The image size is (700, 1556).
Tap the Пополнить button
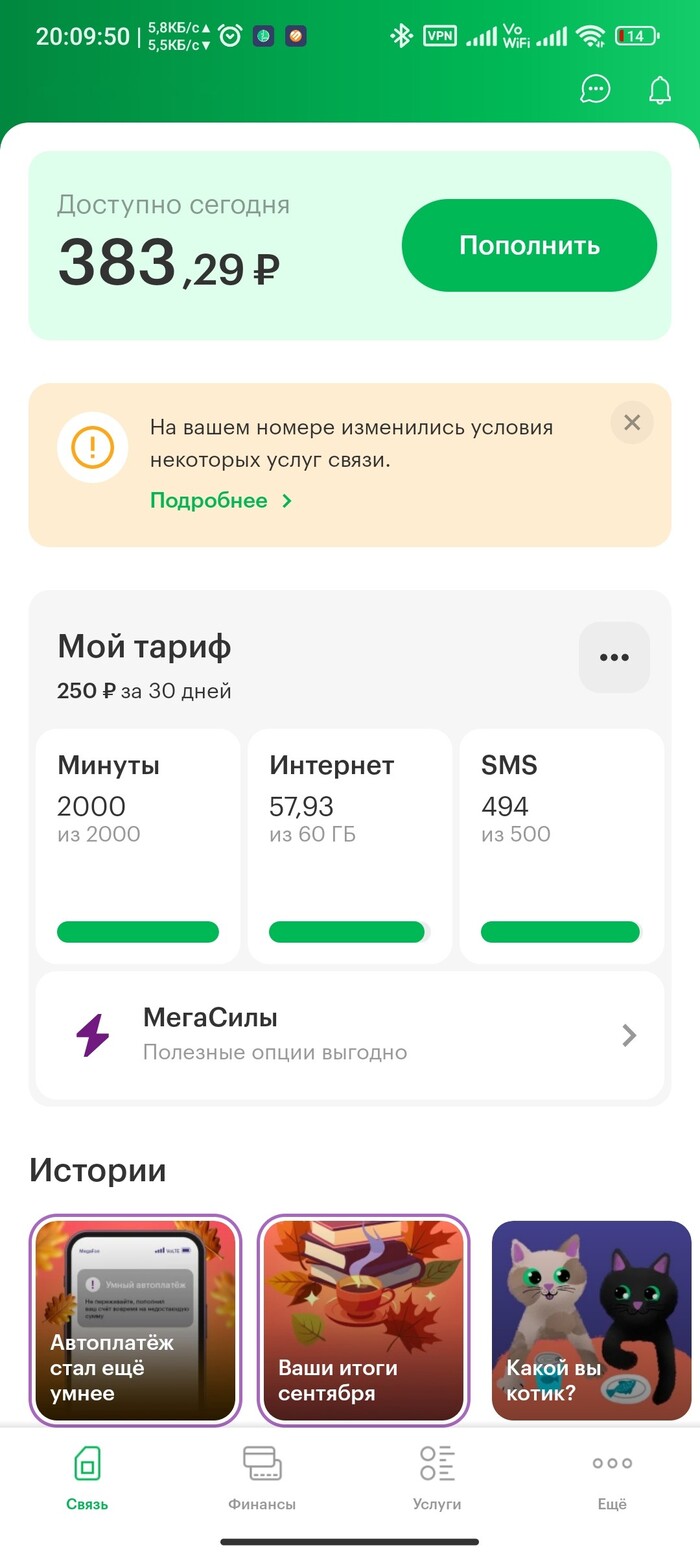click(x=529, y=245)
